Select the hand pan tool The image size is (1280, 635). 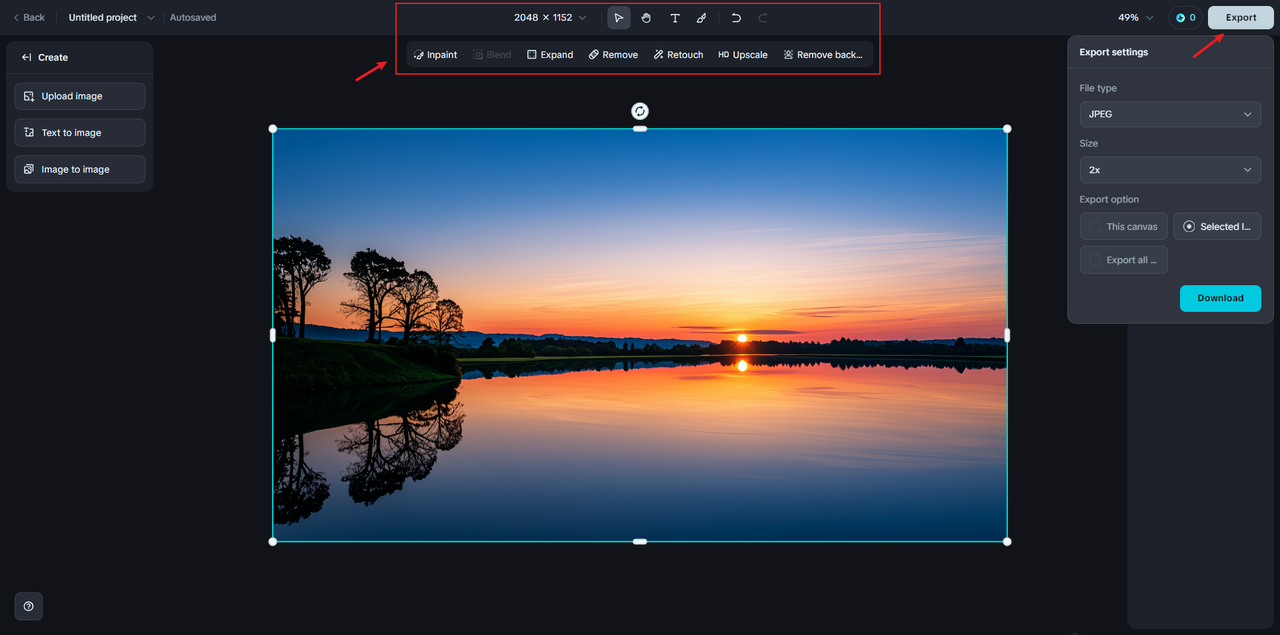point(646,18)
